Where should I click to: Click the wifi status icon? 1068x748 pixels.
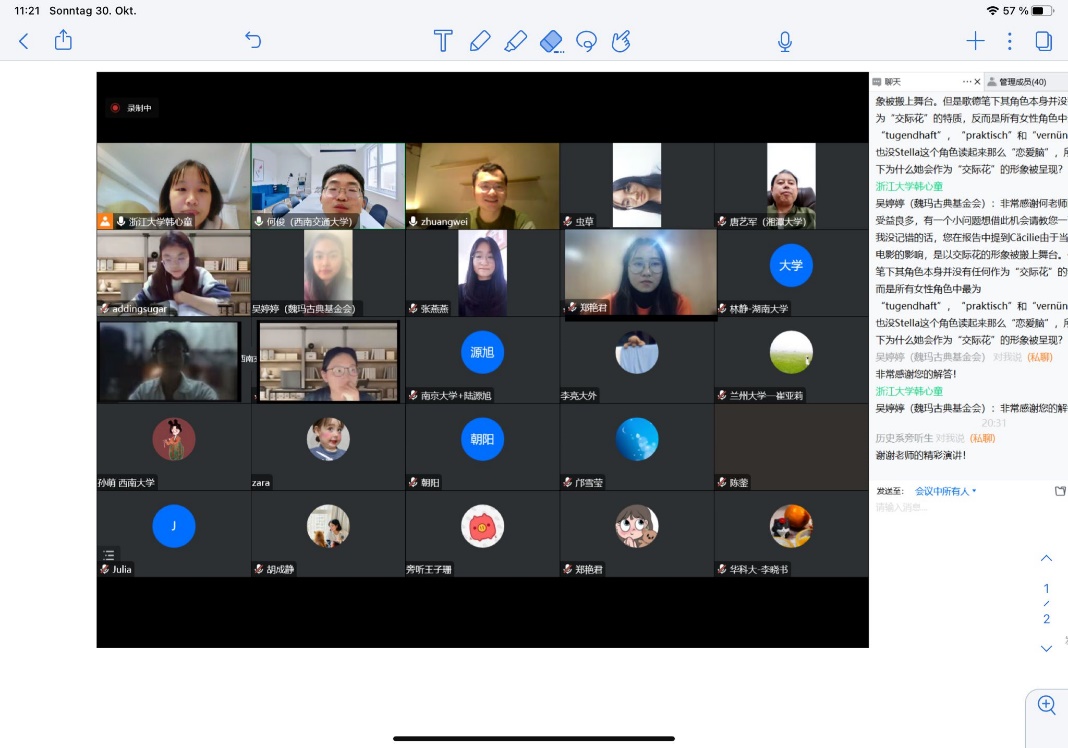(992, 11)
